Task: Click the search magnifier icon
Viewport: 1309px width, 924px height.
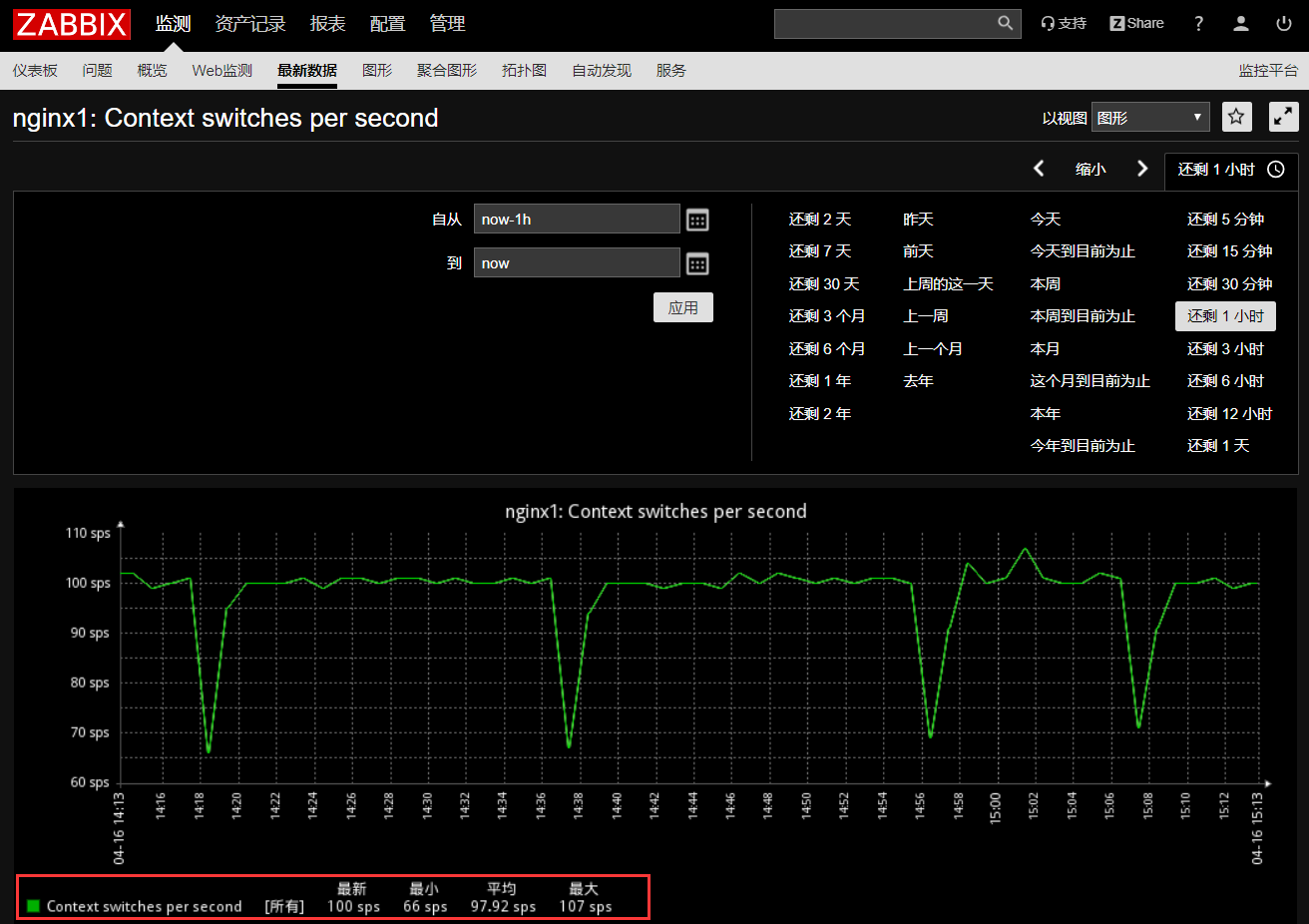Action: pyautogui.click(x=1005, y=23)
